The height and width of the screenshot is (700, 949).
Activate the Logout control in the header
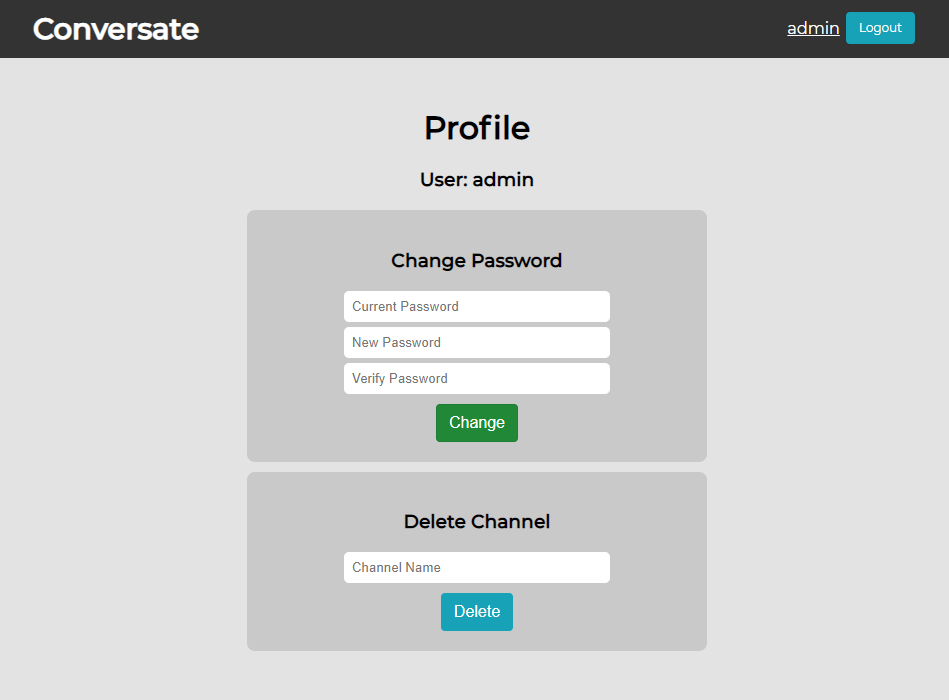click(x=879, y=28)
